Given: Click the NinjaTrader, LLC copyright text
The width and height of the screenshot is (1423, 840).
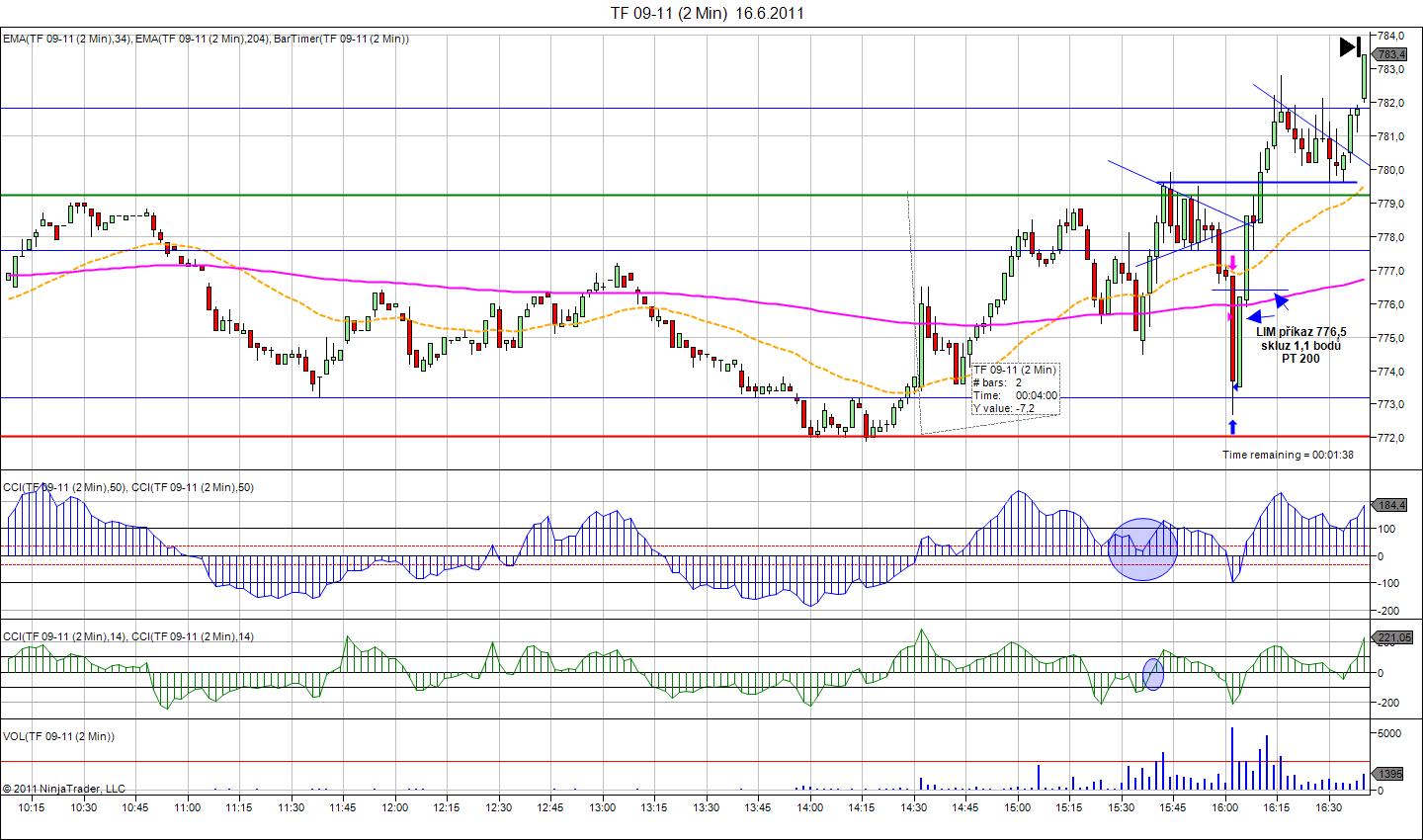Looking at the screenshot, I should click(64, 789).
